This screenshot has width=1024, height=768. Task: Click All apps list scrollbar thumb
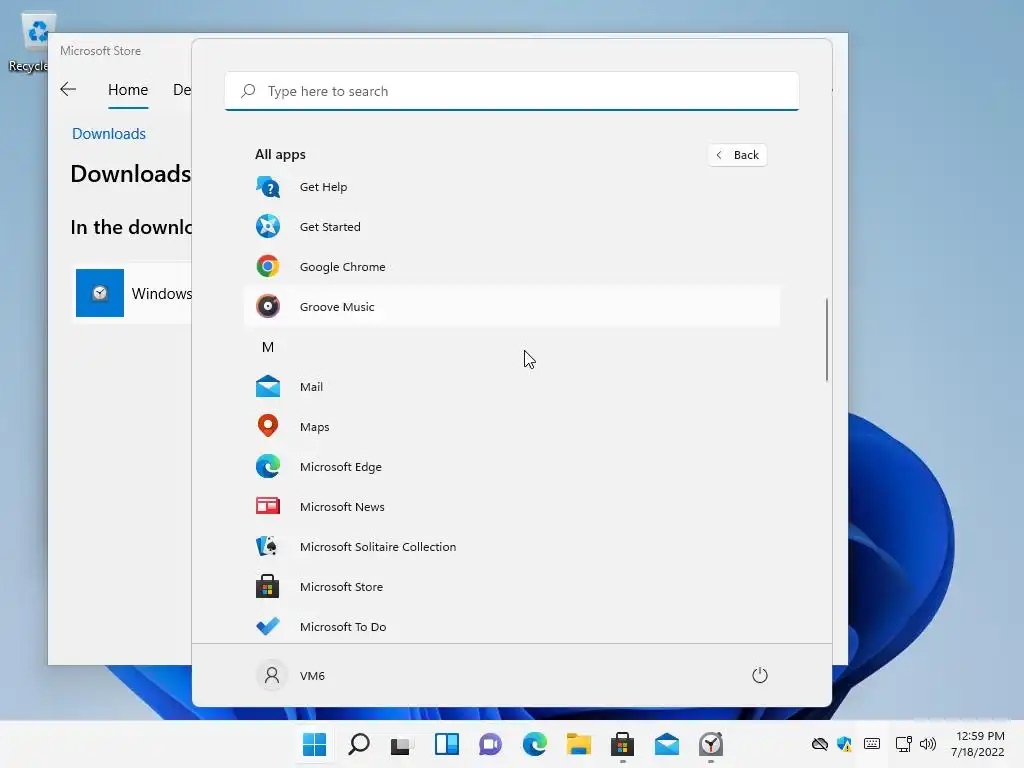[x=827, y=340]
